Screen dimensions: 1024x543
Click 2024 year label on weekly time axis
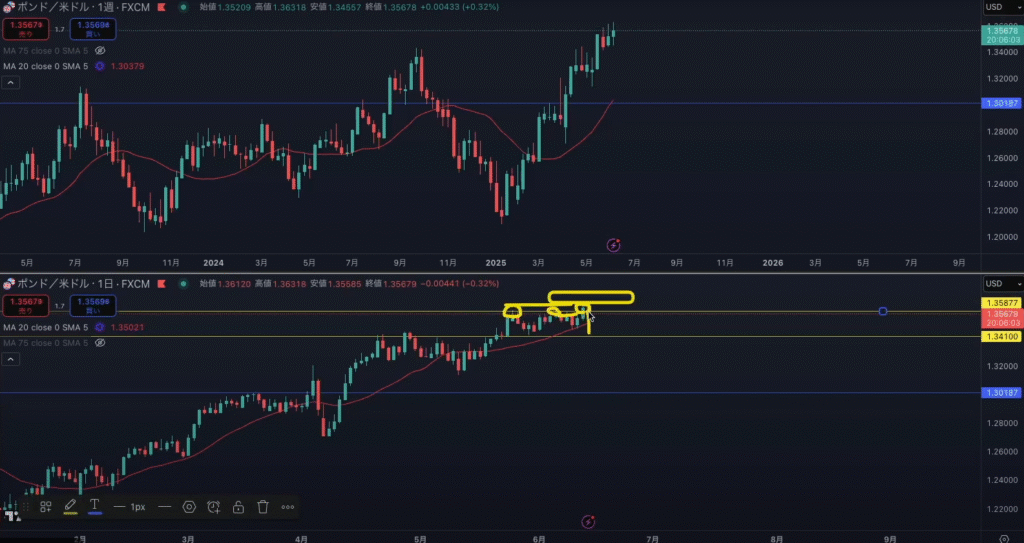click(214, 263)
